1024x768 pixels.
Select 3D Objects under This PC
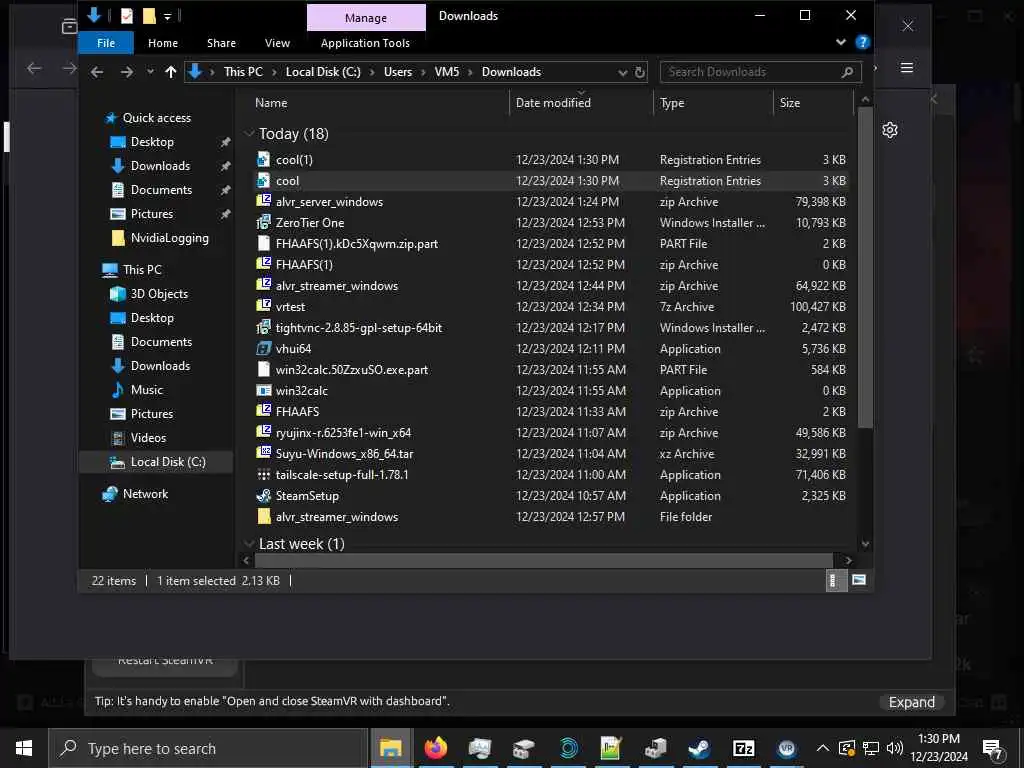tap(159, 294)
